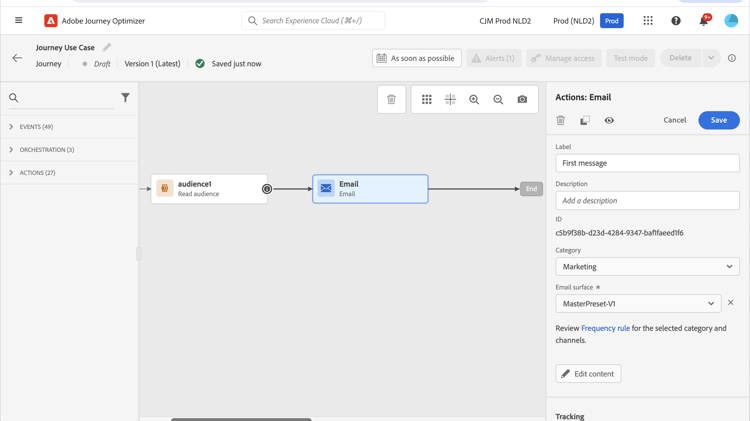Click the Edit content button

(x=588, y=374)
